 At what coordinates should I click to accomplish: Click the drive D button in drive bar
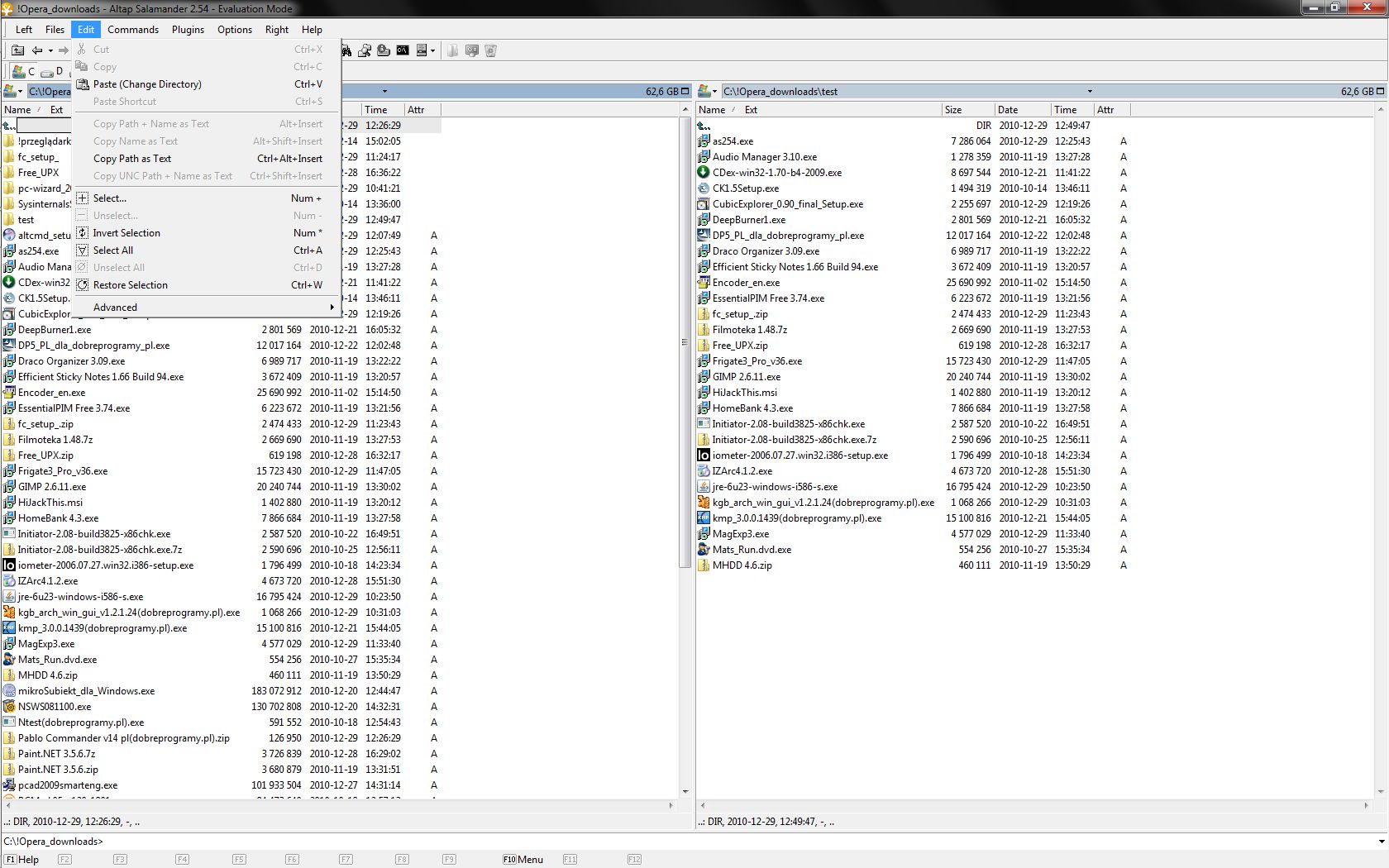coord(53,71)
